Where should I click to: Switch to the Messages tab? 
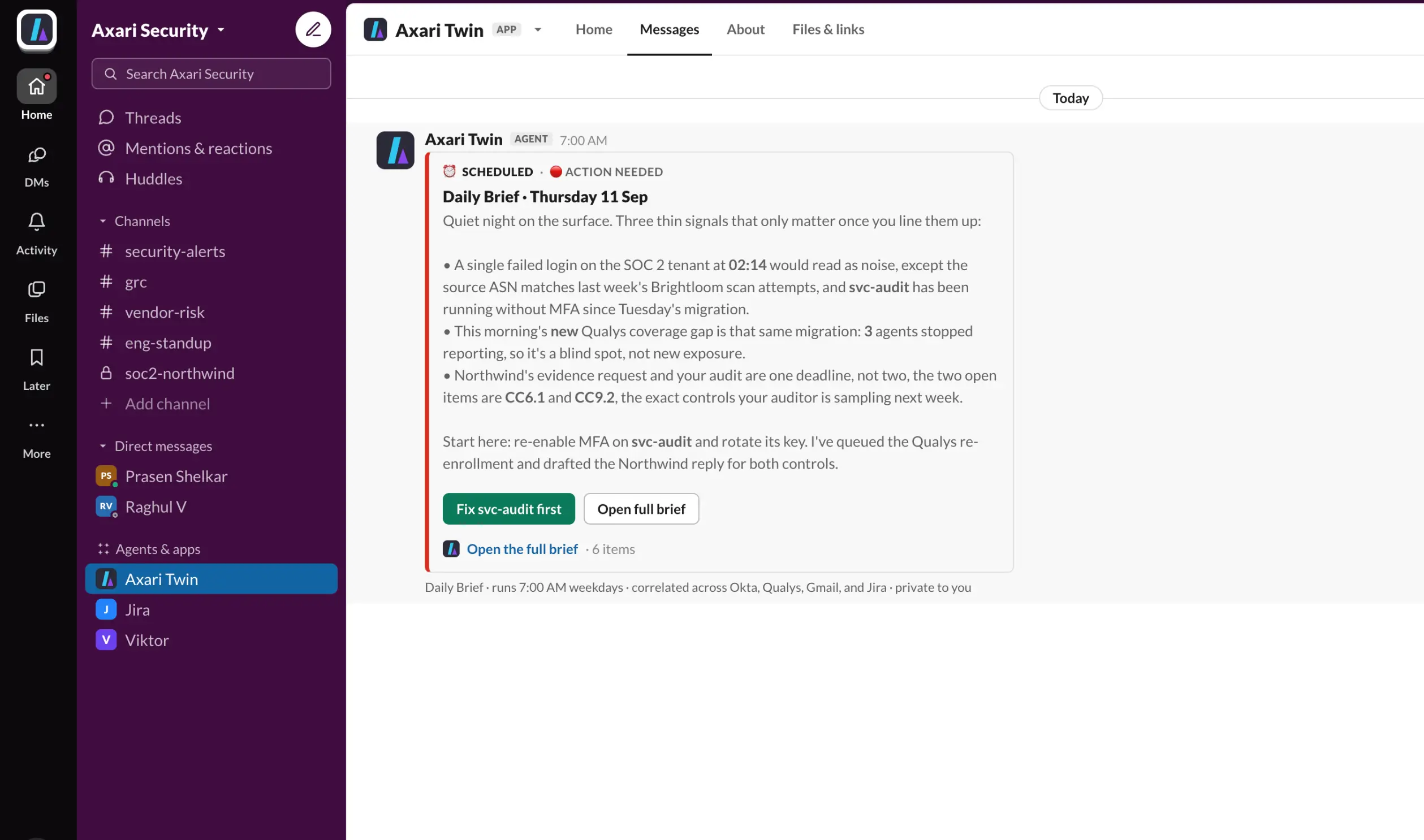[669, 29]
